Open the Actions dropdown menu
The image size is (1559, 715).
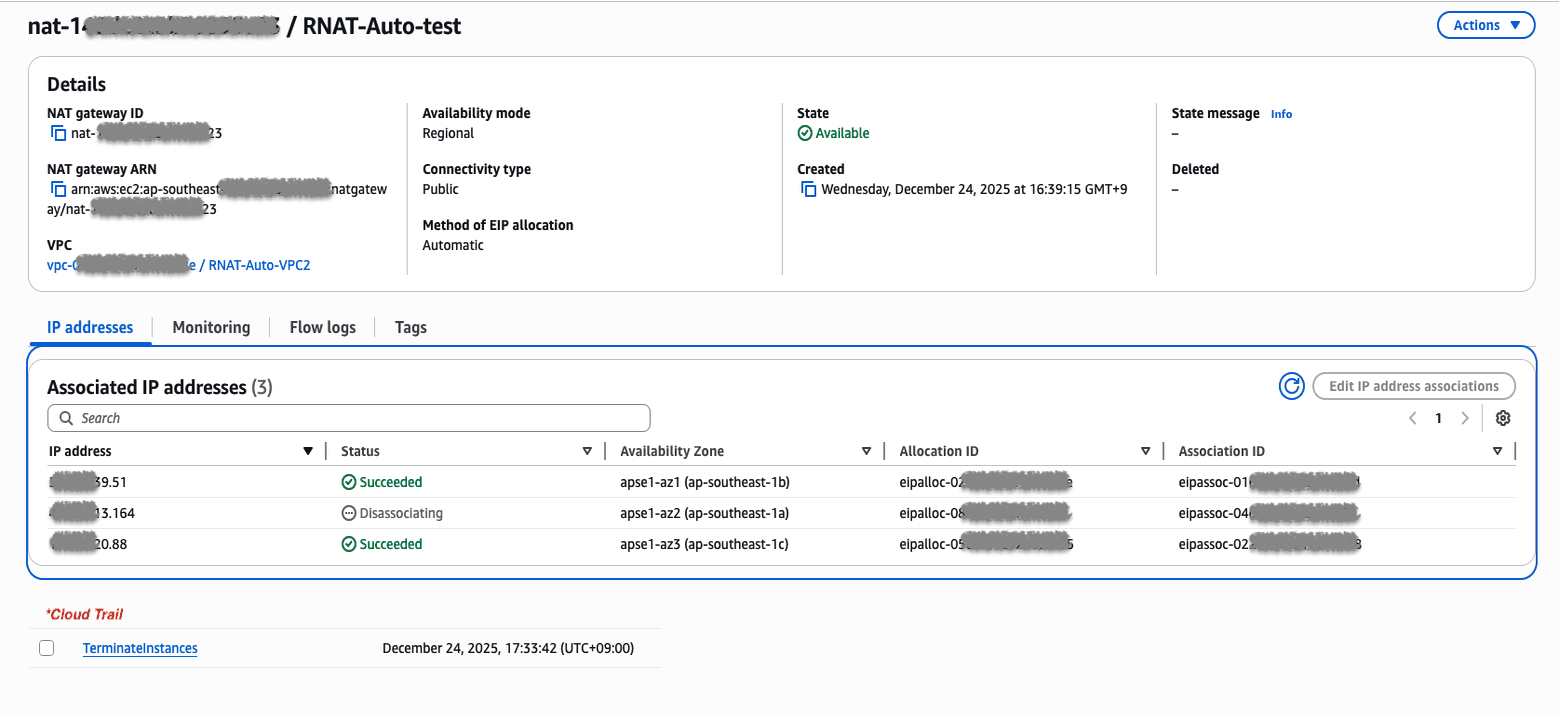click(x=1485, y=25)
